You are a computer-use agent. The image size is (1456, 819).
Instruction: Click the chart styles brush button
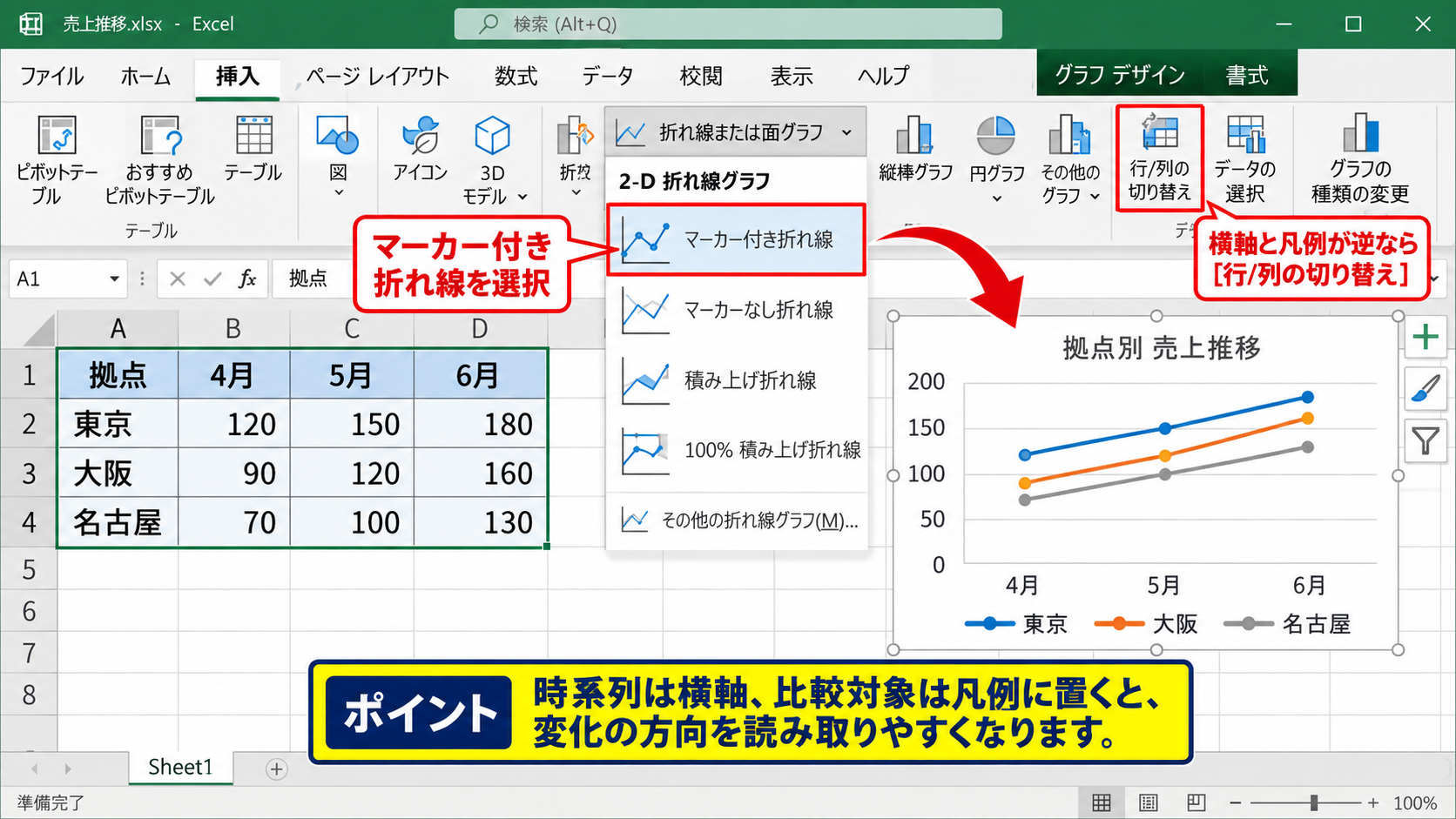[1426, 388]
